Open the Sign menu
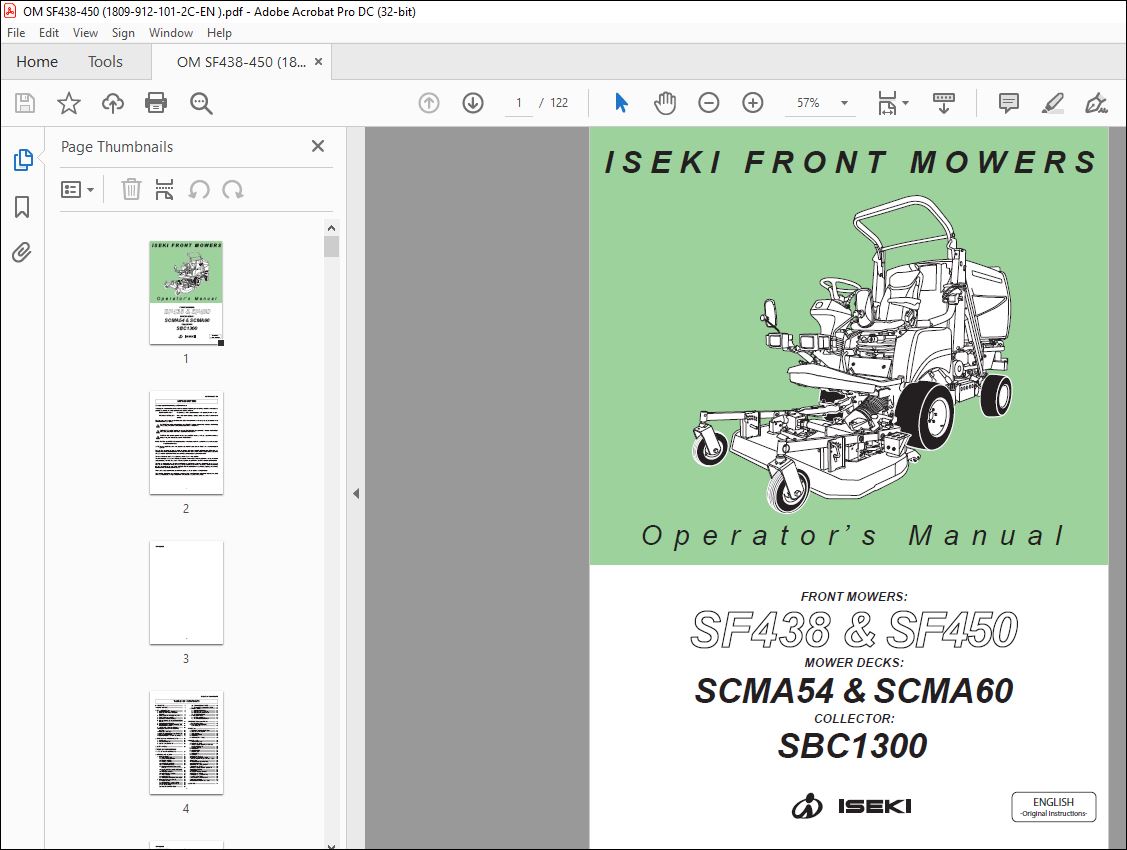The height and width of the screenshot is (850, 1127). point(123,33)
